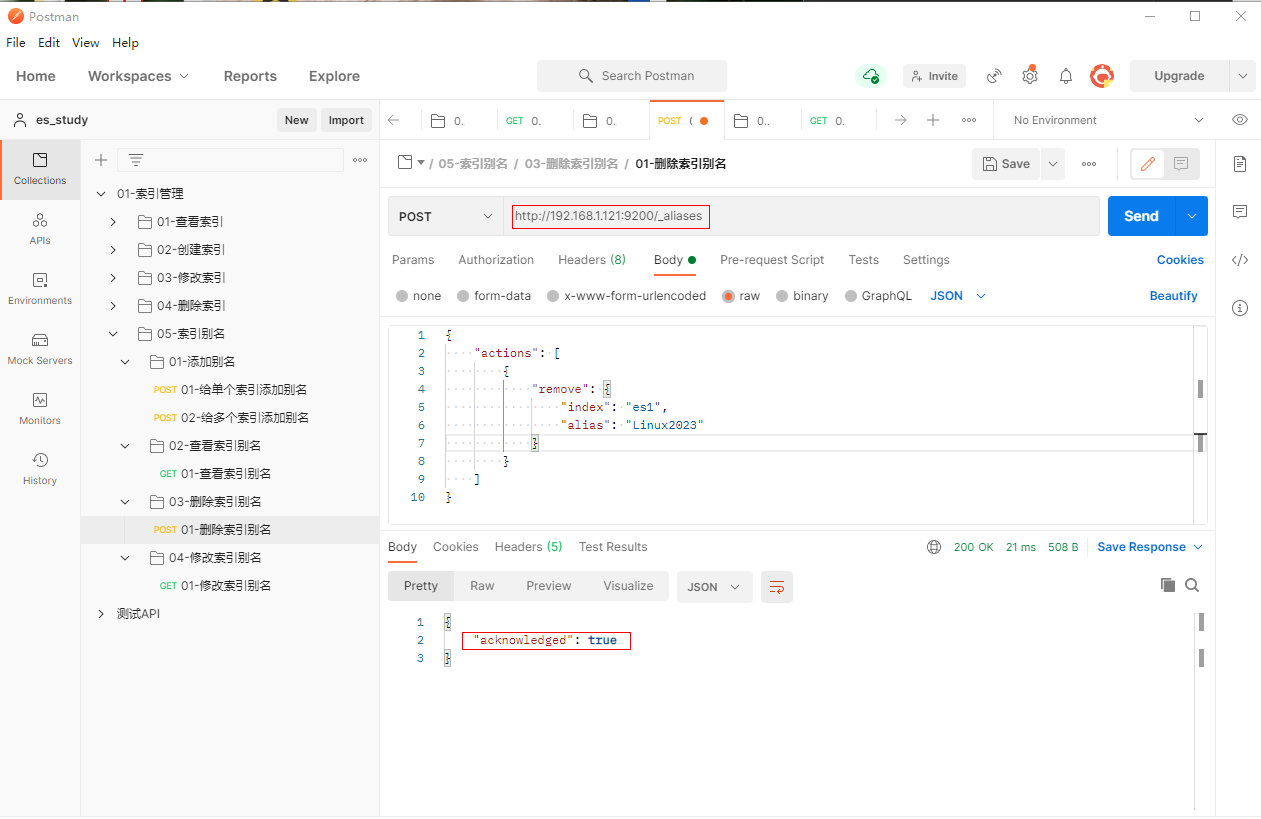Viewport: 1261px width, 819px height.
Task: Open the notifications bell icon
Action: [x=1066, y=76]
